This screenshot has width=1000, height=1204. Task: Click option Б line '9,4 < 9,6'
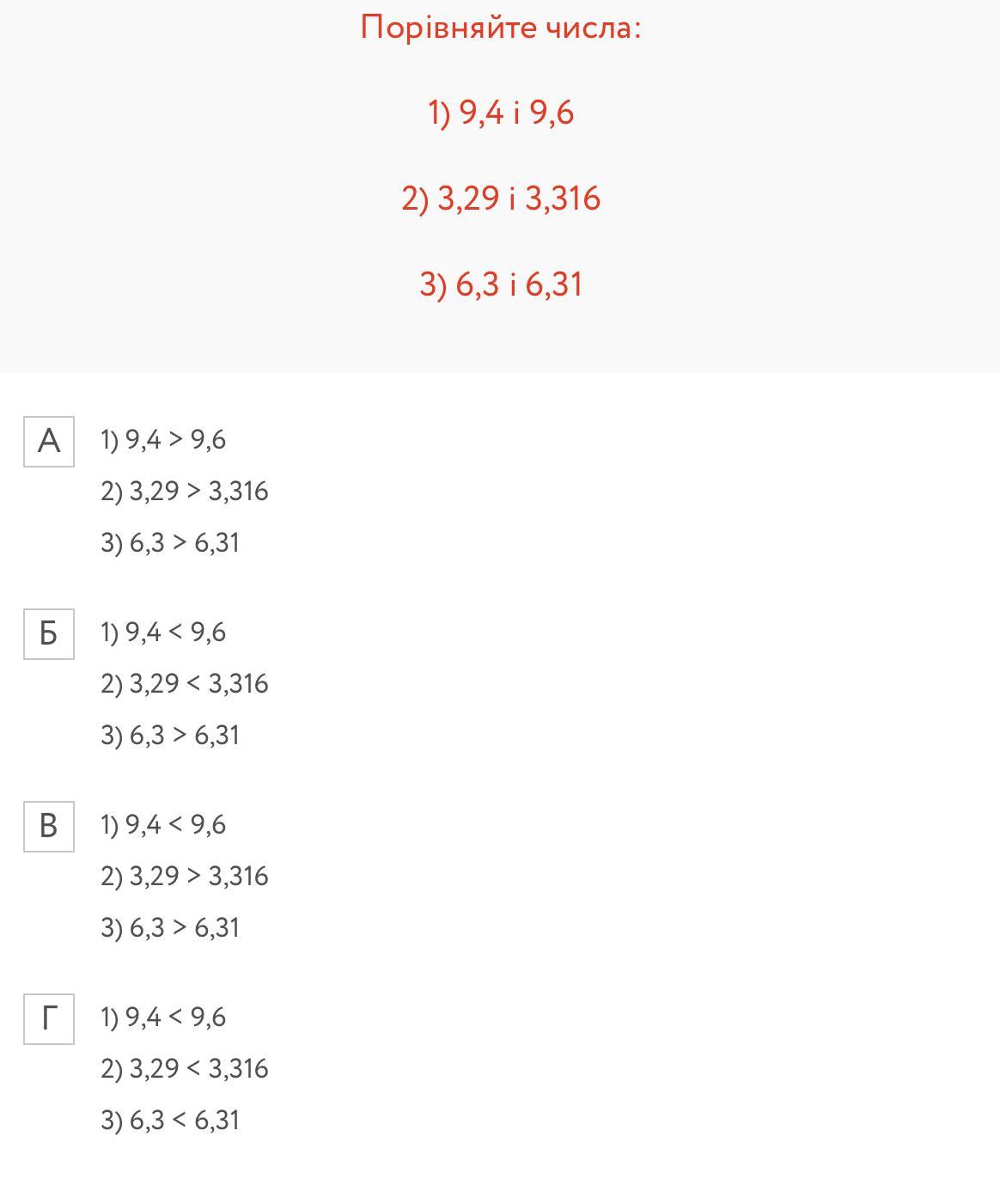point(163,633)
